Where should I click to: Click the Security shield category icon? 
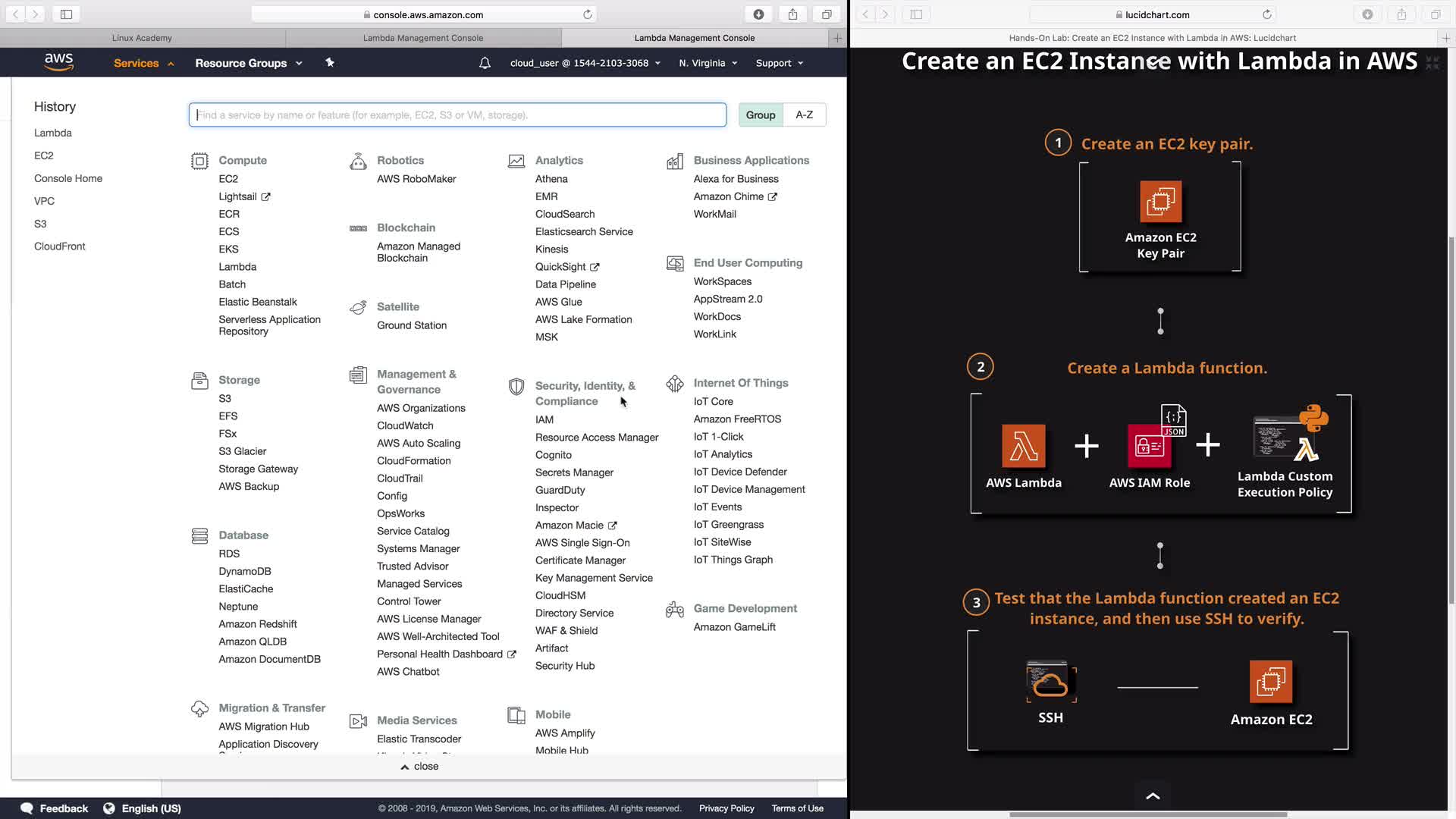tap(516, 387)
